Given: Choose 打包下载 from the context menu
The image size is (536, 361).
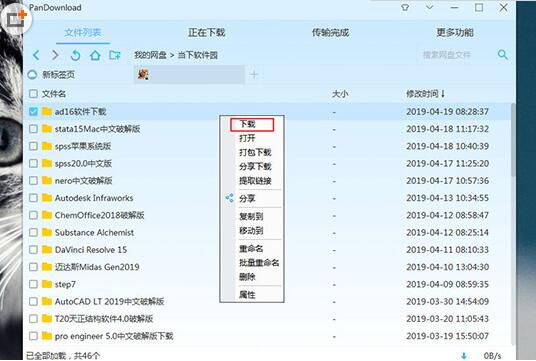Looking at the screenshot, I should 255,152.
